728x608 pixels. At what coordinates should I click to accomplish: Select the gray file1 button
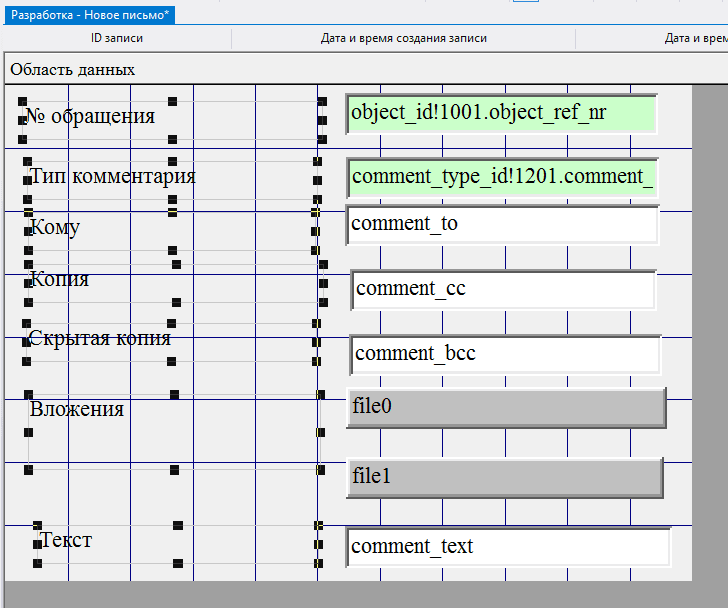tap(504, 477)
